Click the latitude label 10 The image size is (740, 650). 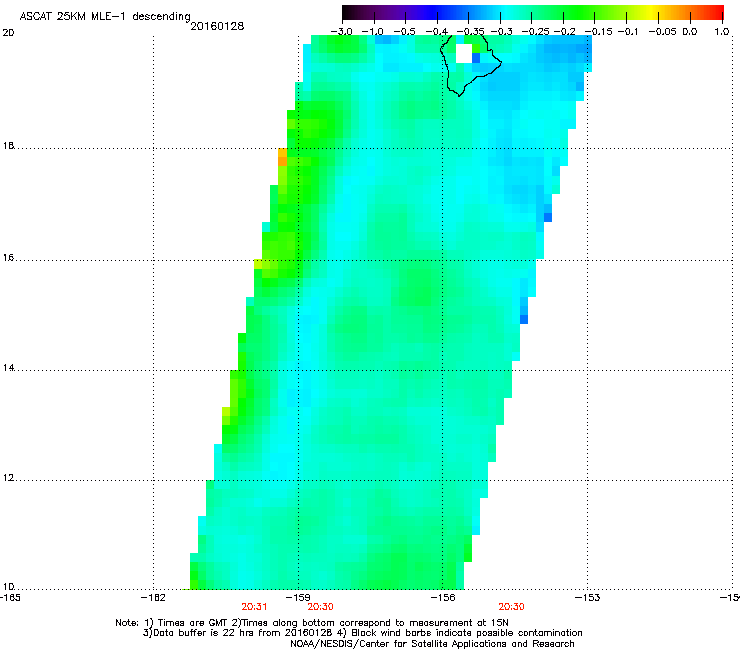coord(8,586)
